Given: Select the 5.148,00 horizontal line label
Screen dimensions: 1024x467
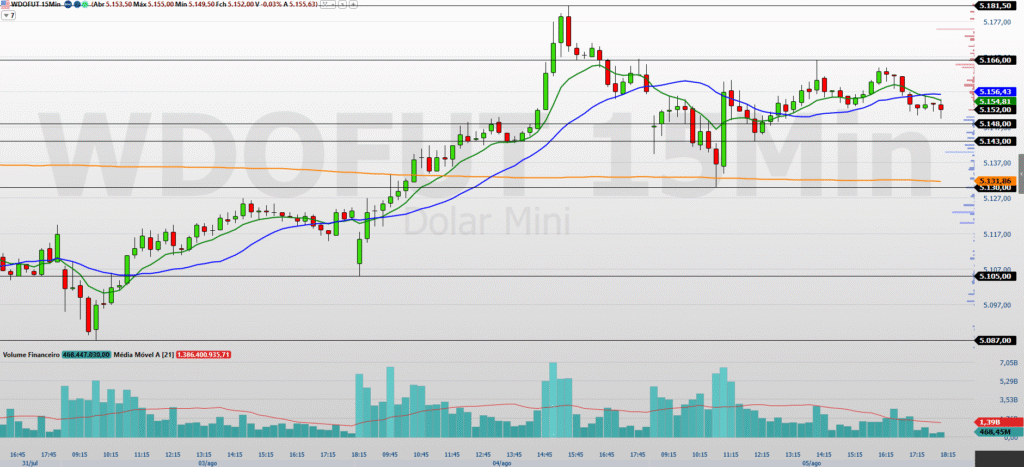Looking at the screenshot, I should click(995, 123).
